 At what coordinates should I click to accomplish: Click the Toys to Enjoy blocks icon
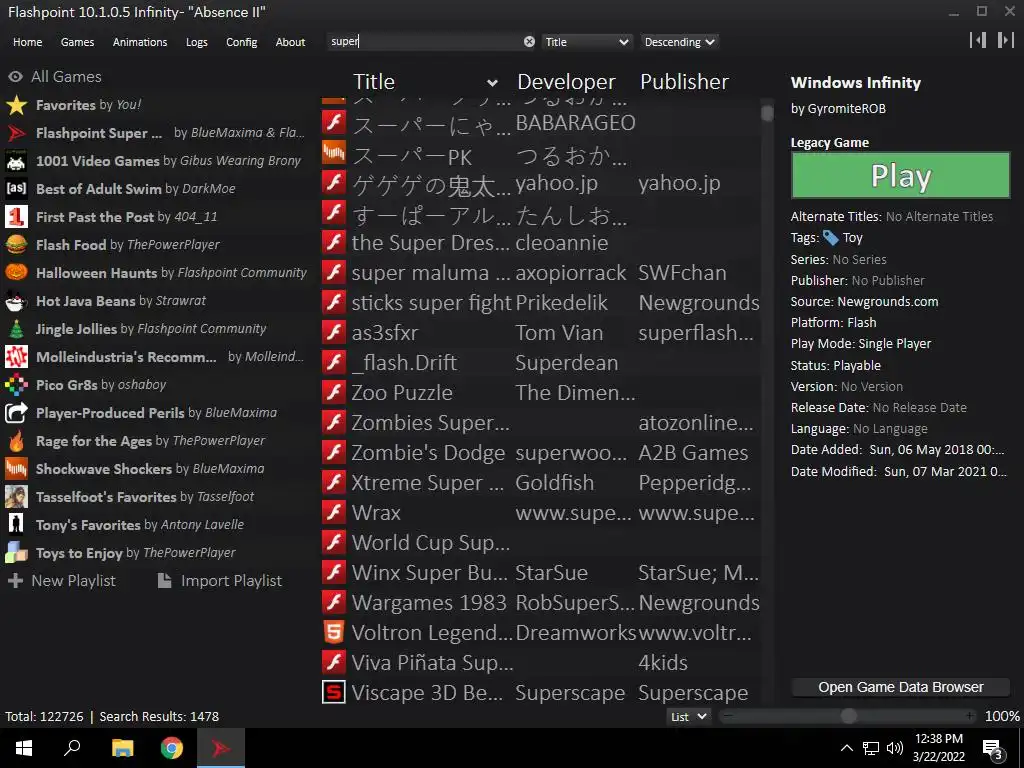pyautogui.click(x=16, y=553)
